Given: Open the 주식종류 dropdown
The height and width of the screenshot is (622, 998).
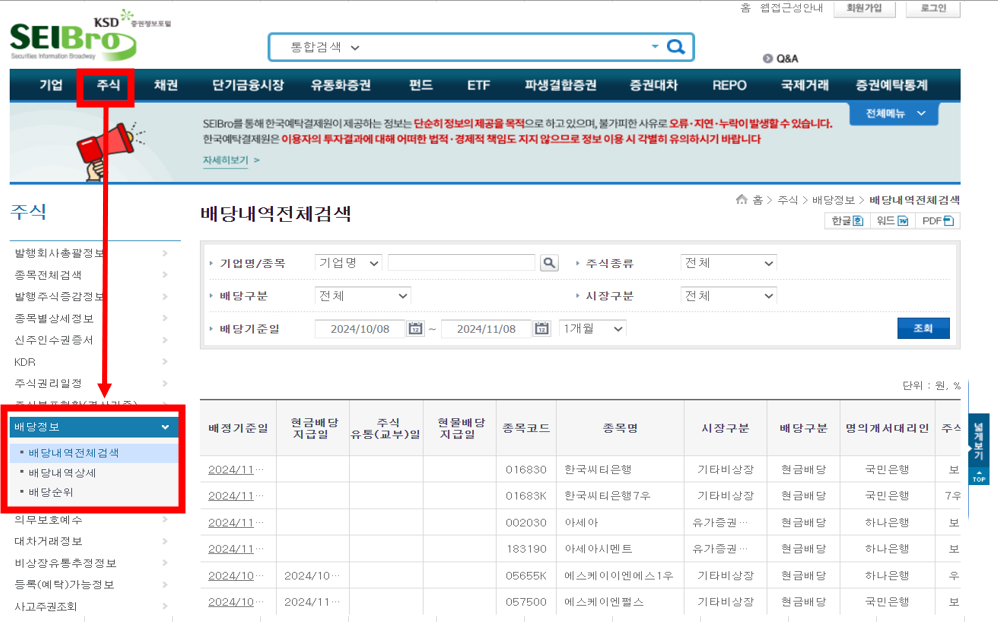Looking at the screenshot, I should 729,263.
